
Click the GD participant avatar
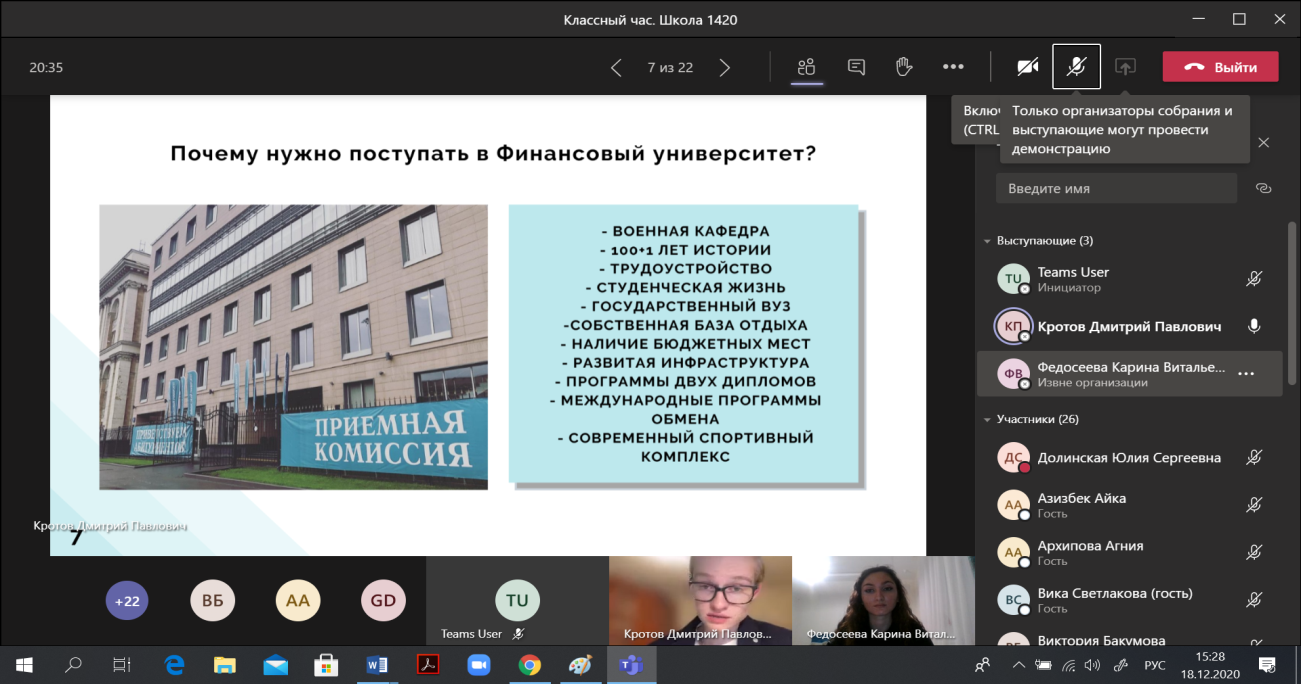[383, 601]
